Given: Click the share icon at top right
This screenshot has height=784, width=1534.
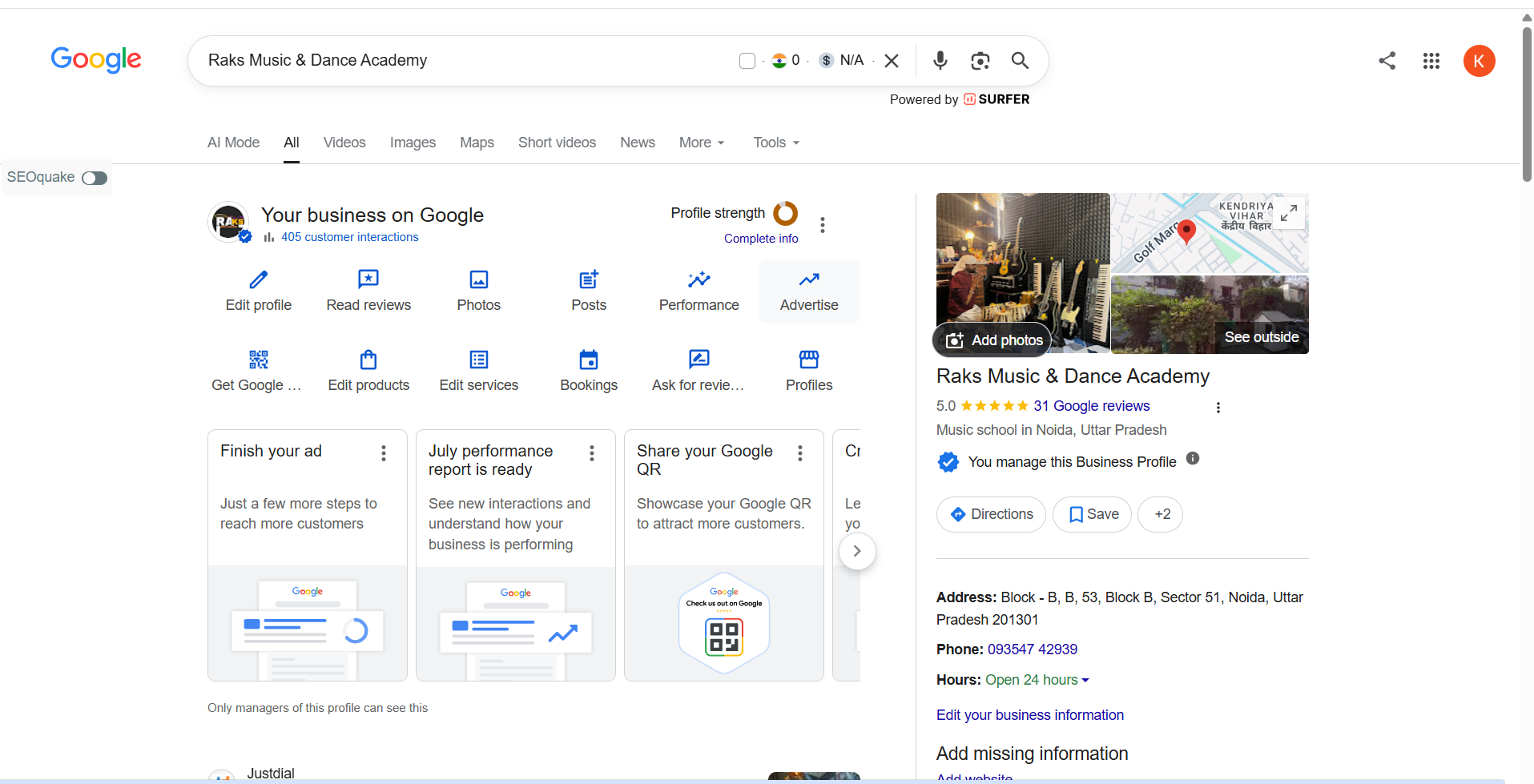Looking at the screenshot, I should point(1387,61).
